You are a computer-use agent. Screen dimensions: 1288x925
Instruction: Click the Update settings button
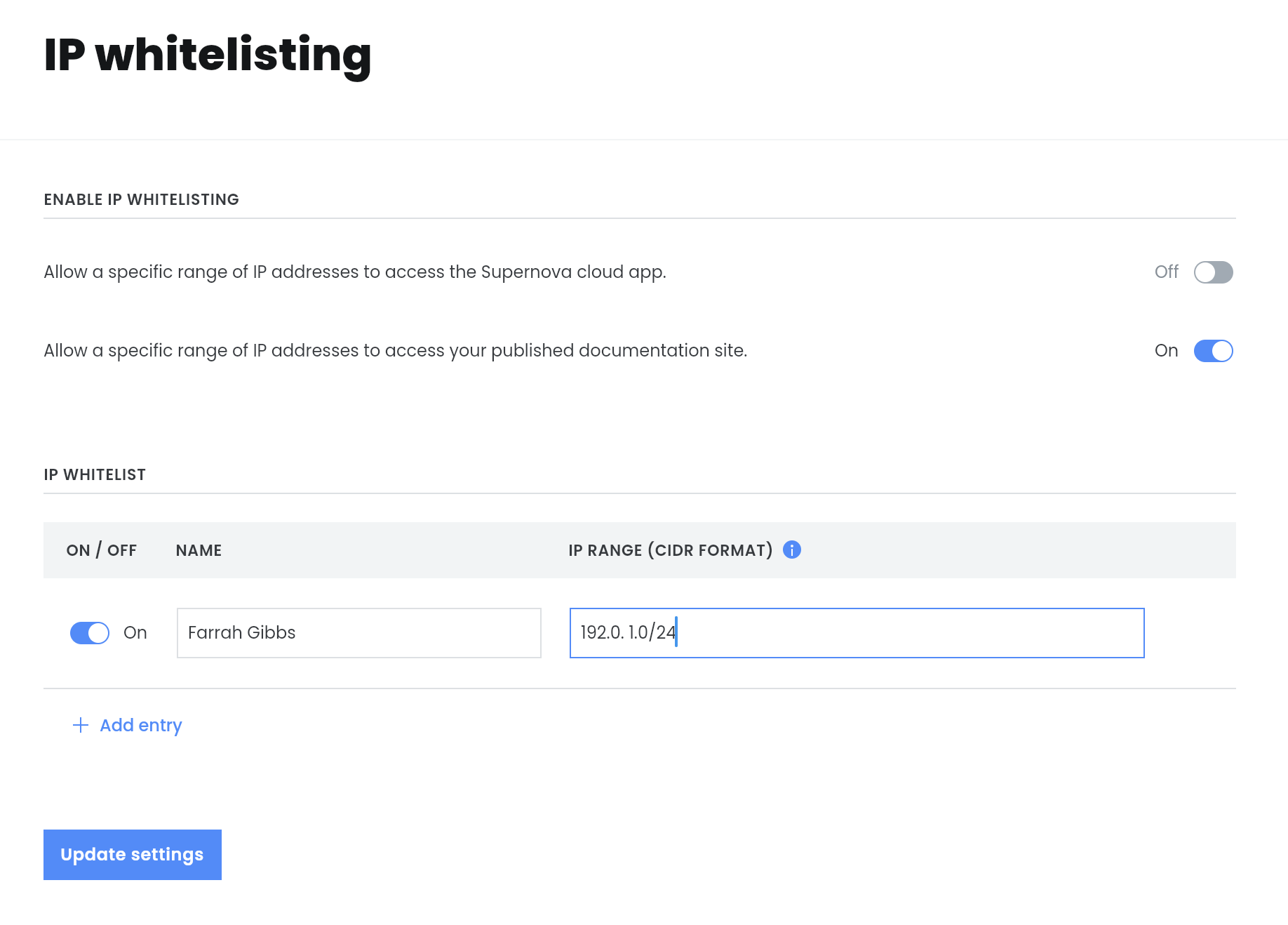pos(133,855)
